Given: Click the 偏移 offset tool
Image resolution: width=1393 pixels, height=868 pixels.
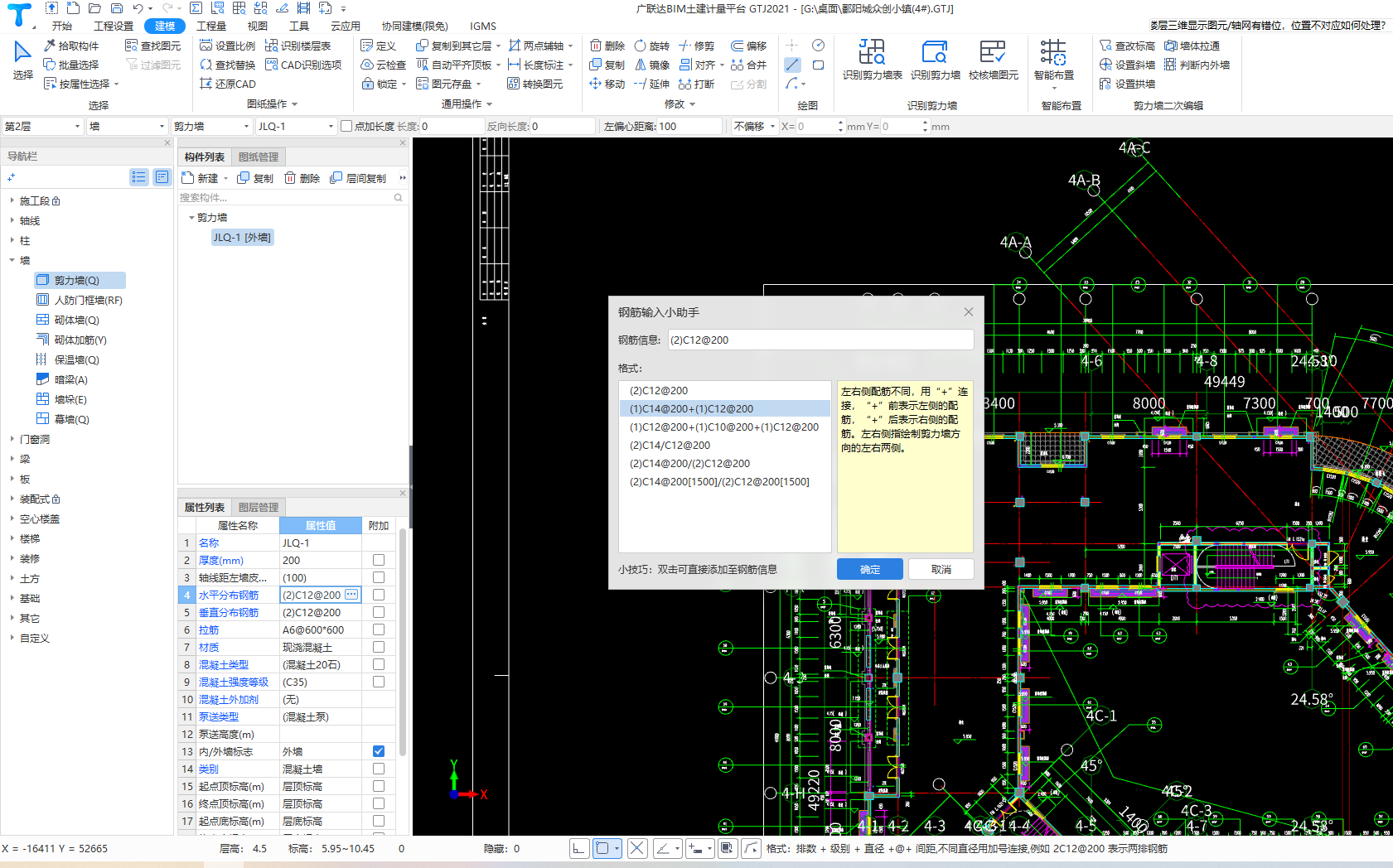Looking at the screenshot, I should (748, 46).
